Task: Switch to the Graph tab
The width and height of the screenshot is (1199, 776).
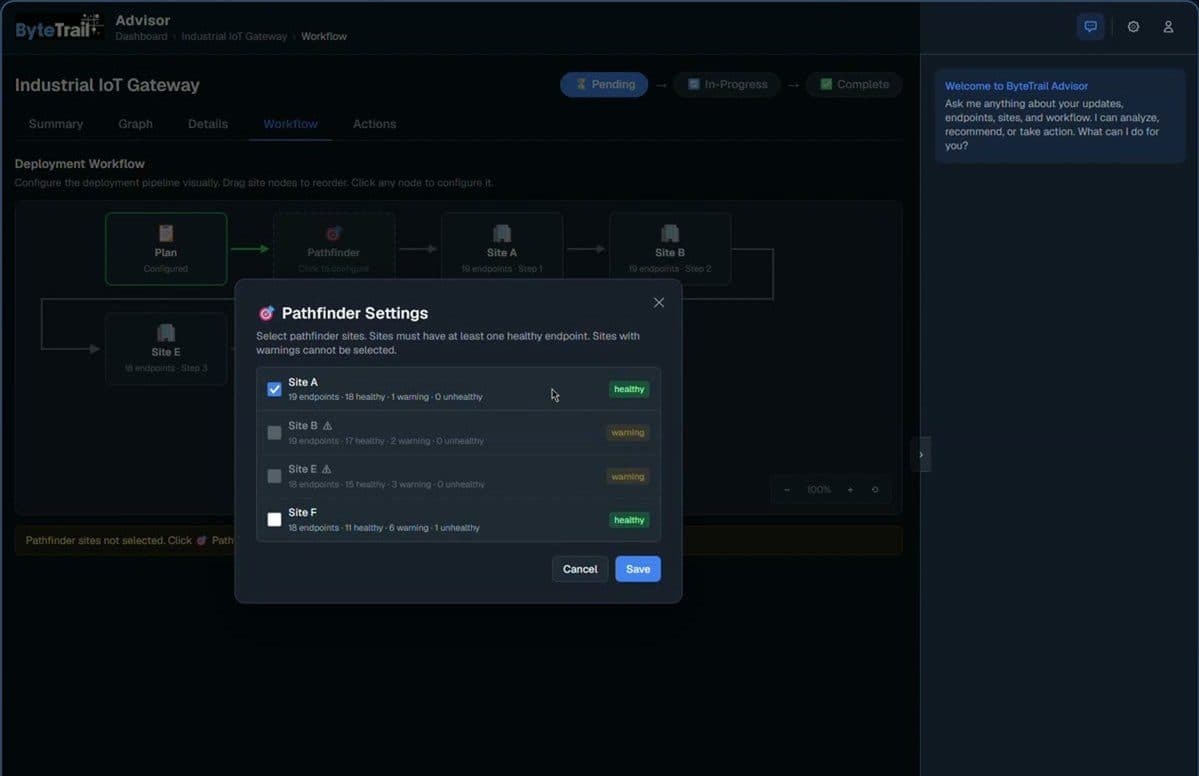Action: pos(135,124)
